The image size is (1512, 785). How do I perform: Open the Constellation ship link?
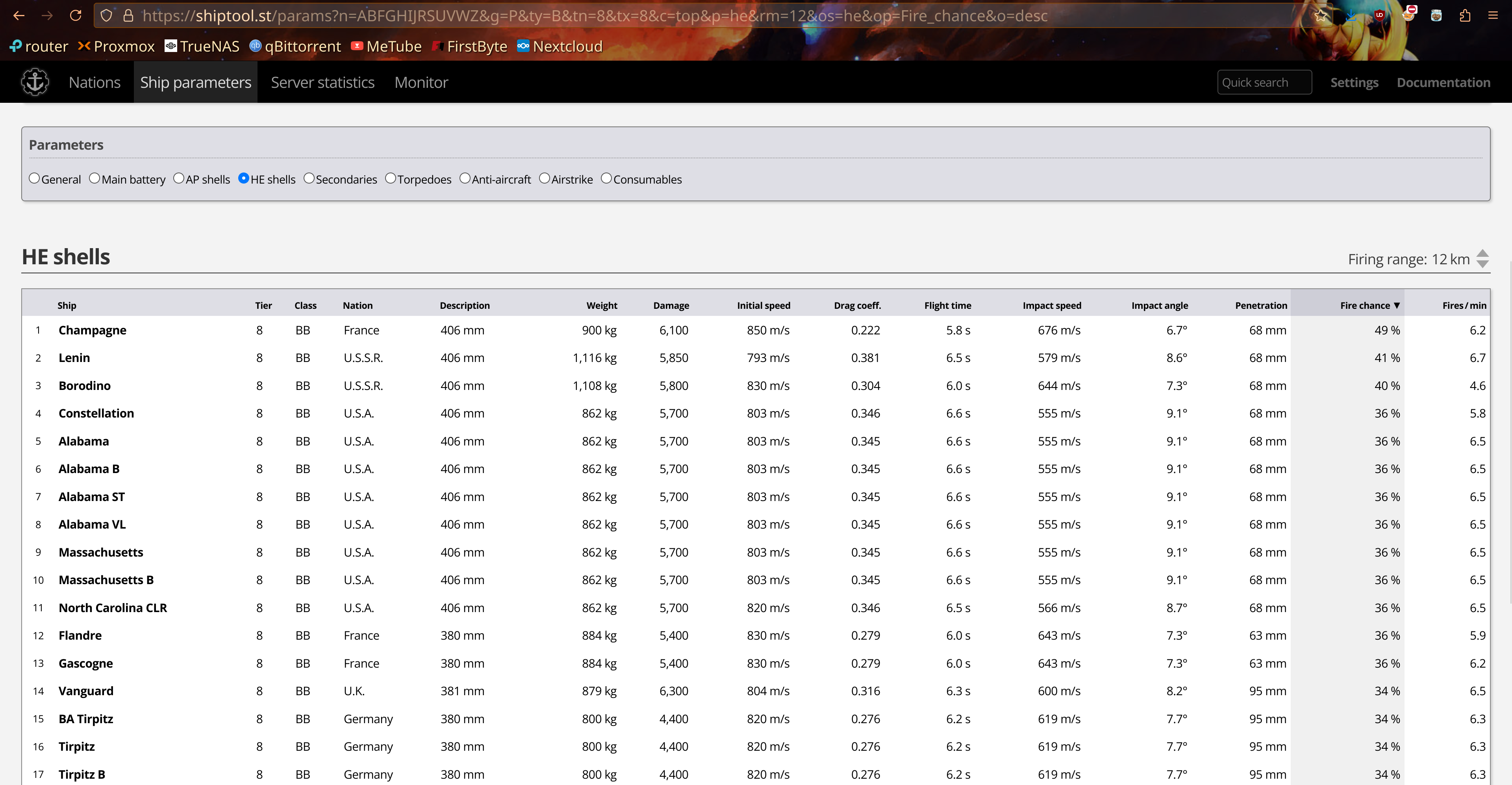coord(96,413)
